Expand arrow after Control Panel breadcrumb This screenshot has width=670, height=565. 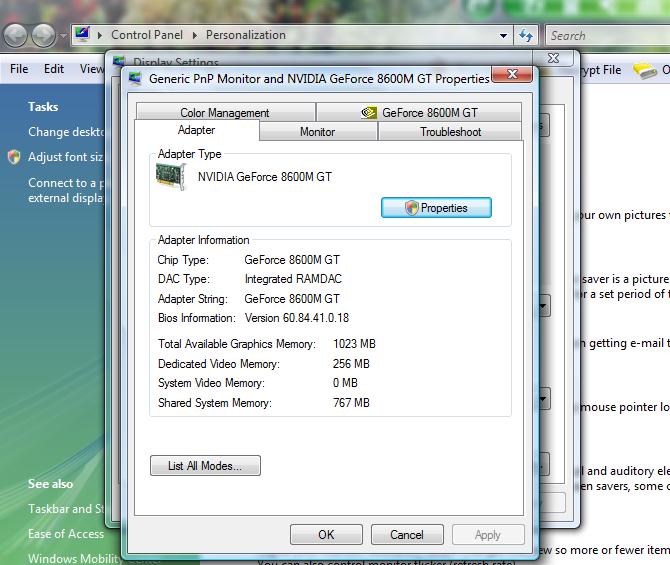(194, 35)
